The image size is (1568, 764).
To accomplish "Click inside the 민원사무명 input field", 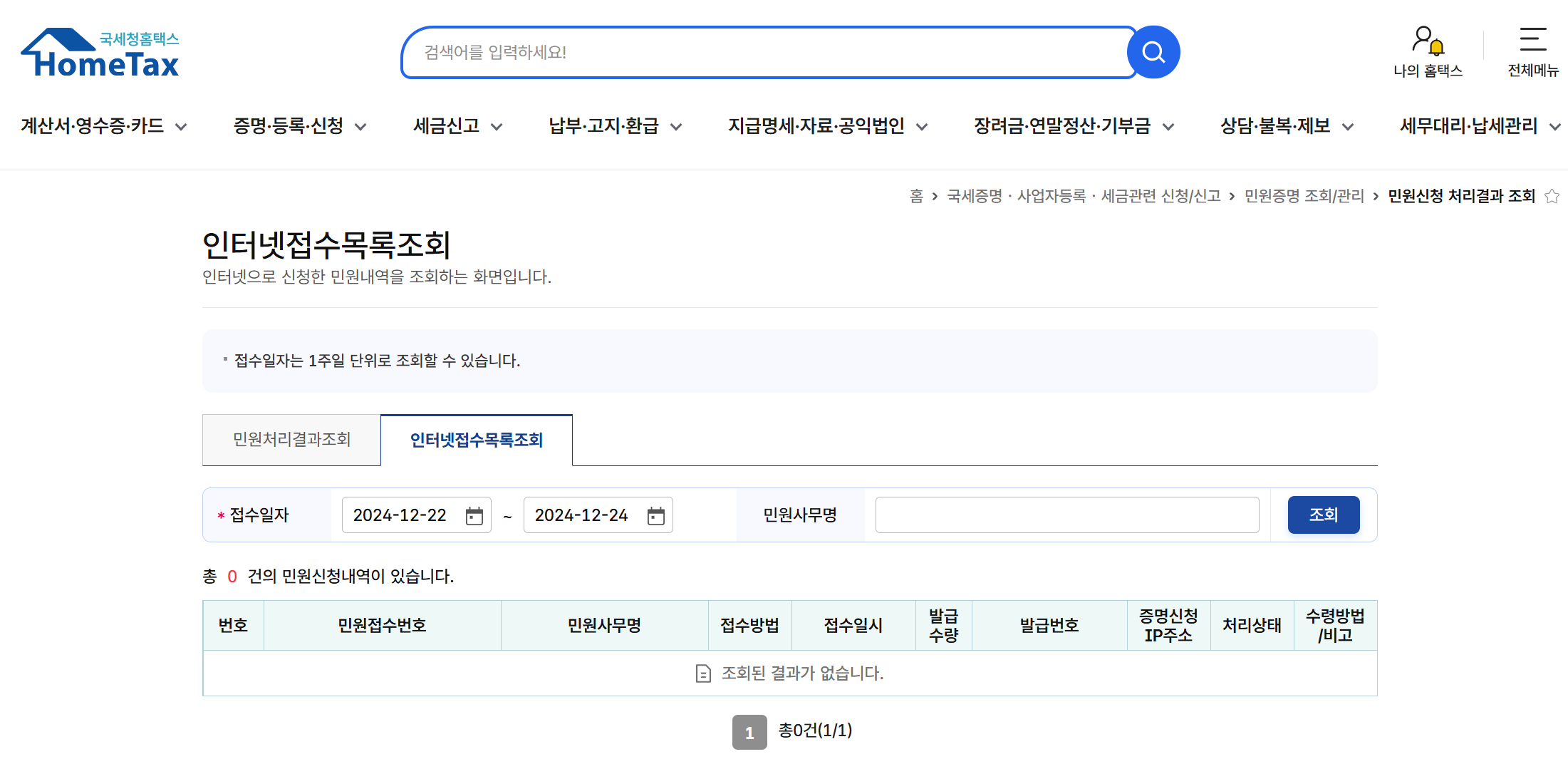I will [1066, 515].
